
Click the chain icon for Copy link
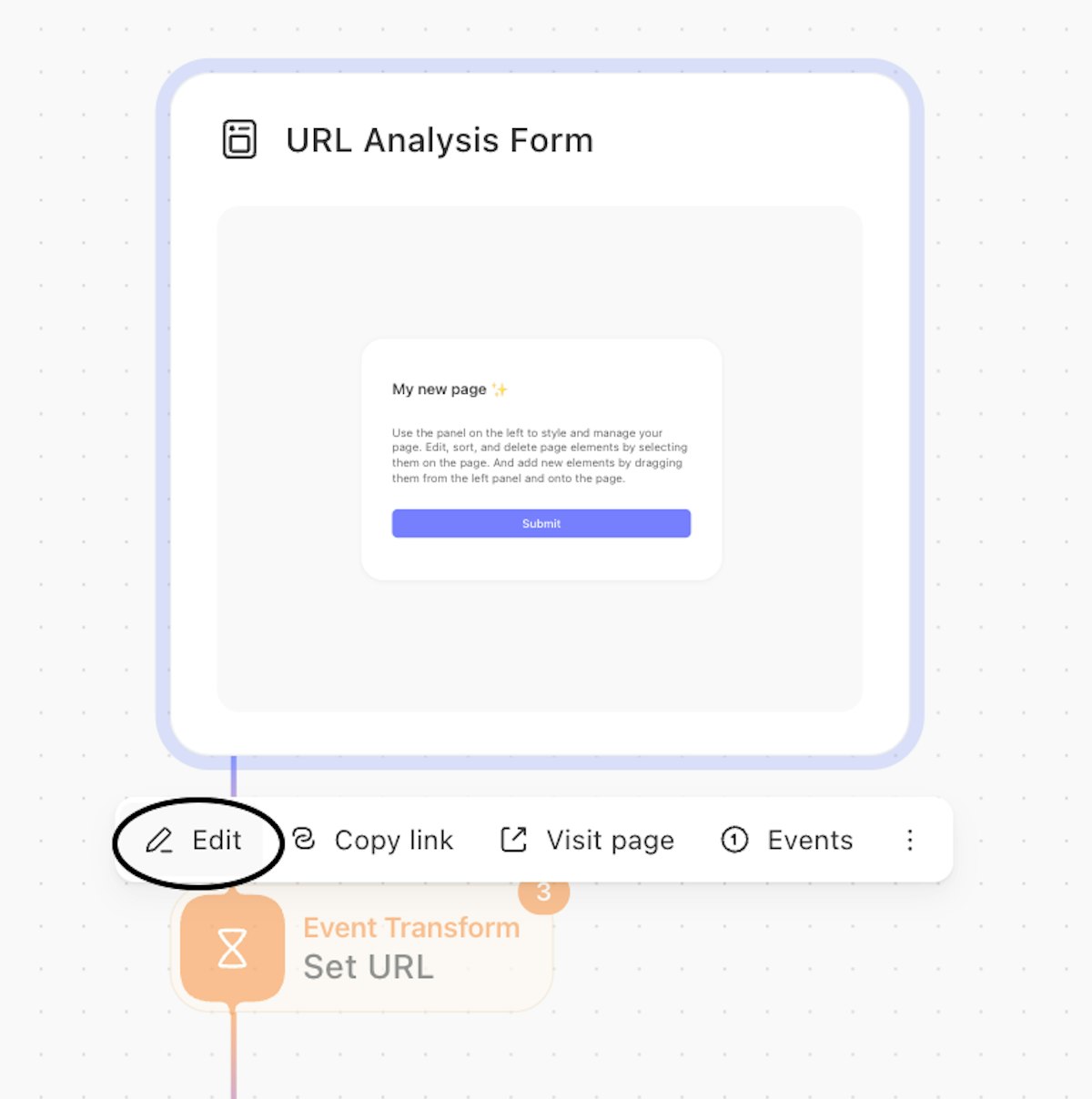(304, 839)
